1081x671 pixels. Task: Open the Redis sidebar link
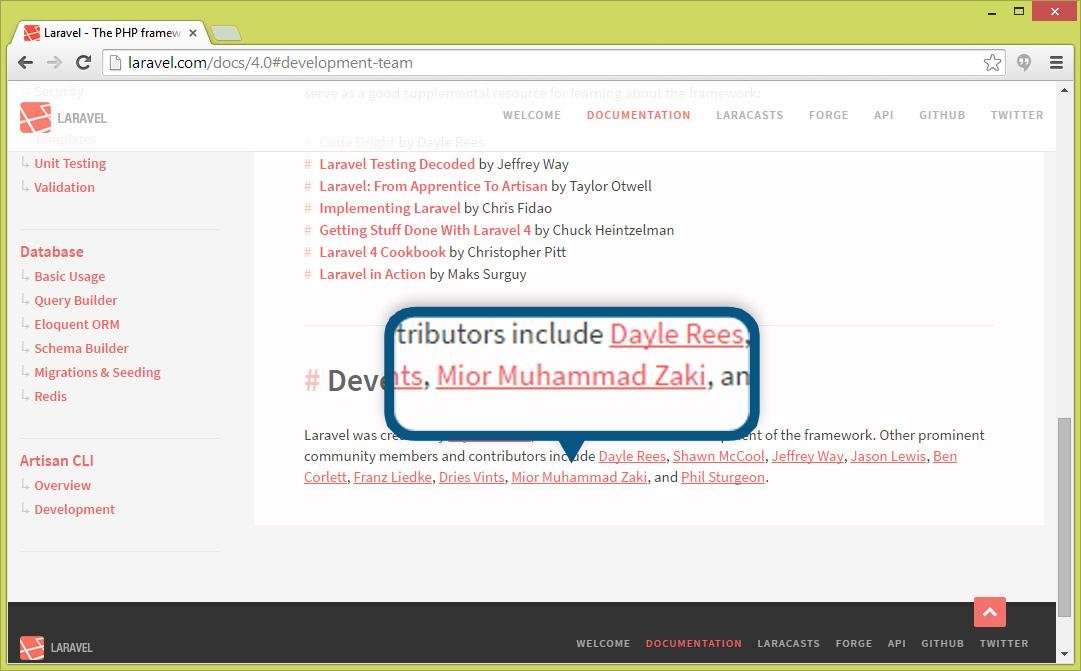(x=50, y=397)
